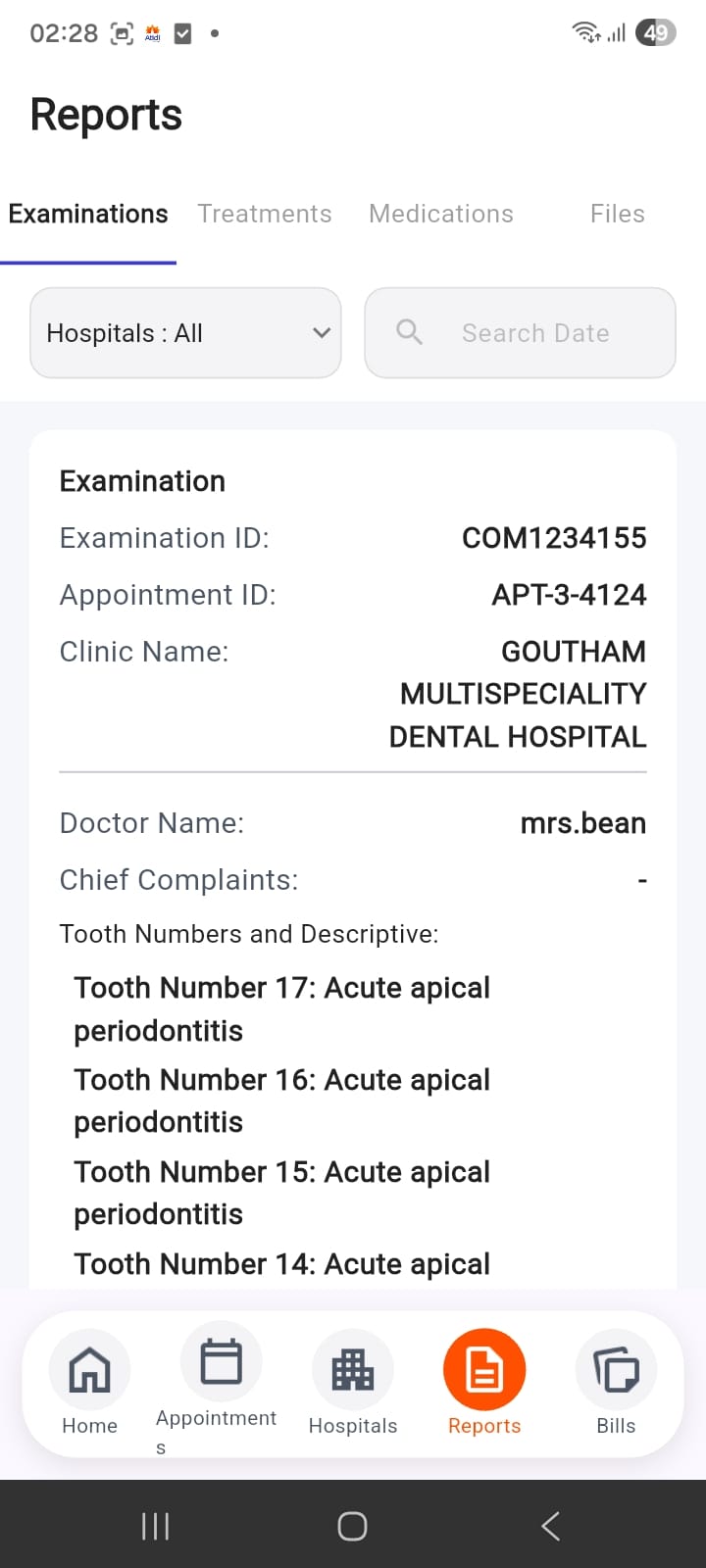Switch to the Medications tab
This screenshot has height=1568, width=706.
[441, 214]
